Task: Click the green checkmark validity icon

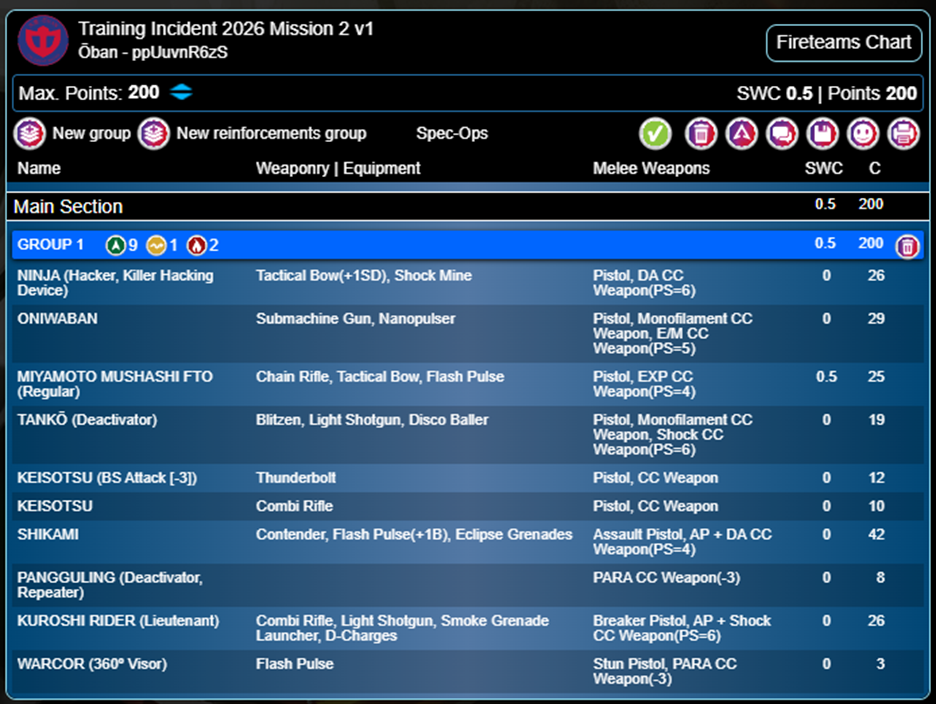Action: (655, 133)
